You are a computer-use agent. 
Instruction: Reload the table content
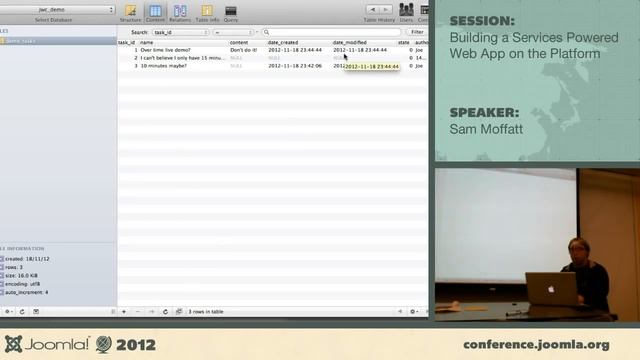click(165, 311)
